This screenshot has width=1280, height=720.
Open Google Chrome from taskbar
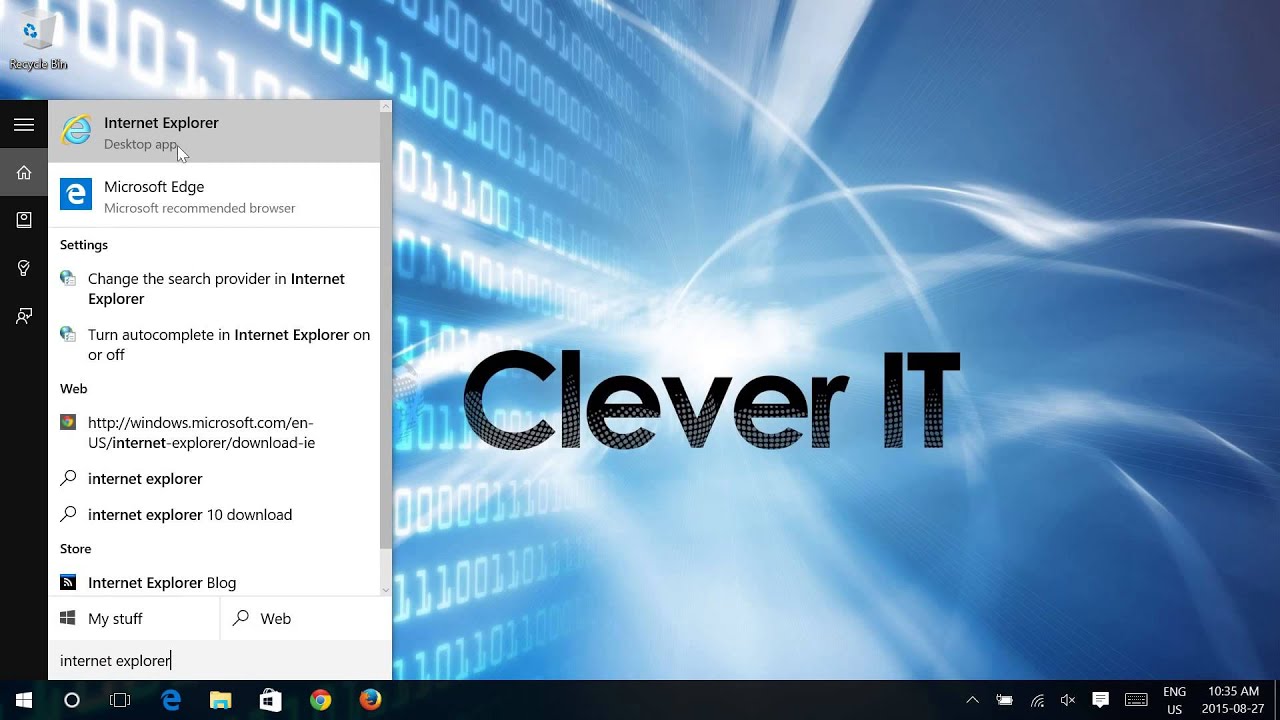(x=321, y=700)
